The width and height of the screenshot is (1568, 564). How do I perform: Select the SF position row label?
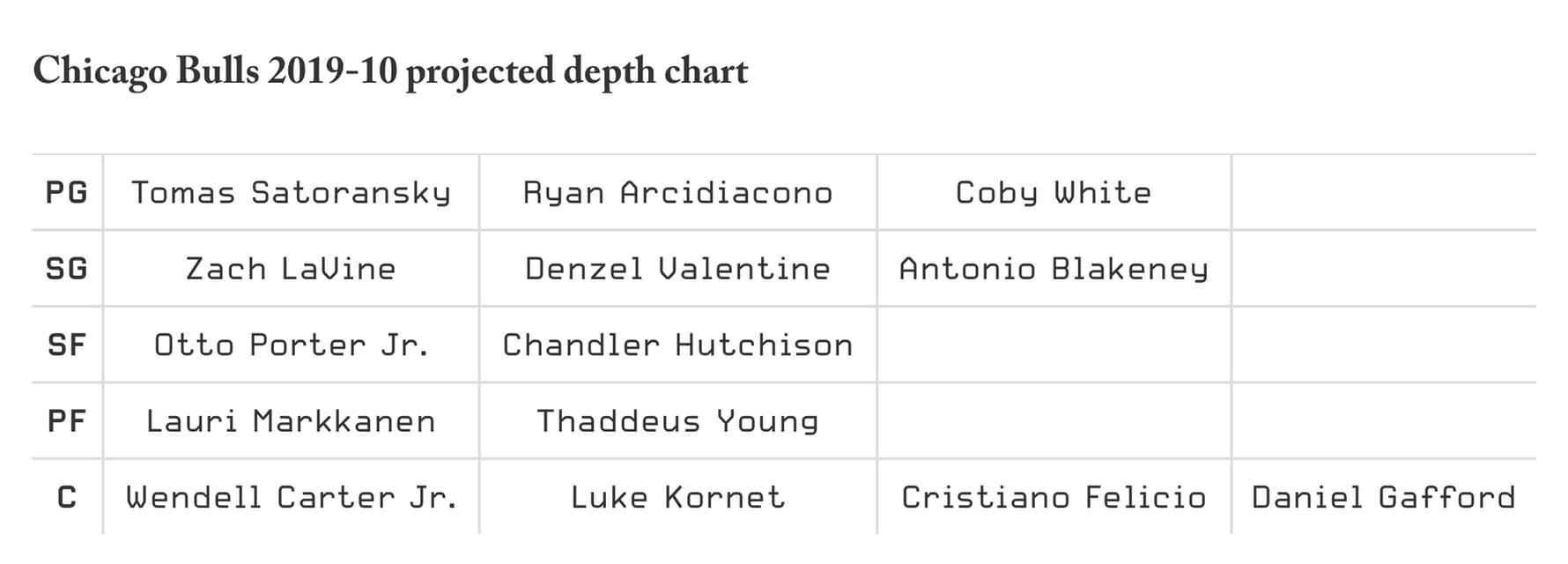pos(67,345)
